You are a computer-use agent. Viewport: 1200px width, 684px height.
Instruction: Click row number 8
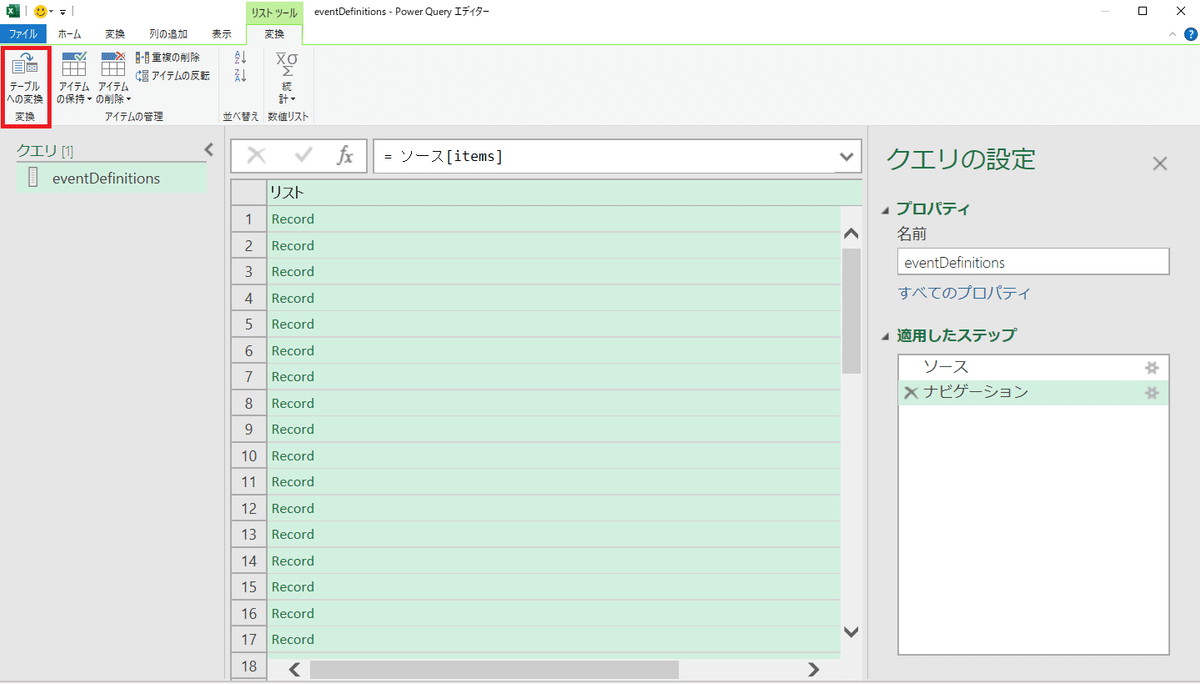(249, 403)
